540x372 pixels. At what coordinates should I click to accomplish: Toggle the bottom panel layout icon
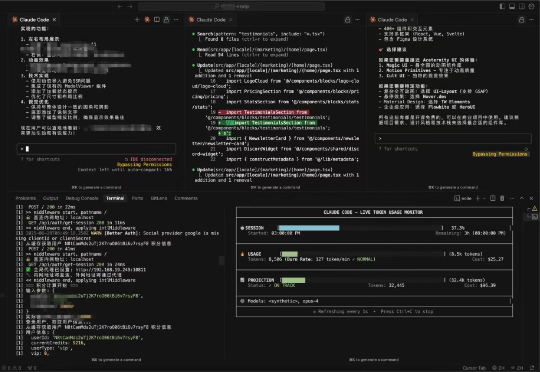click(512, 6)
